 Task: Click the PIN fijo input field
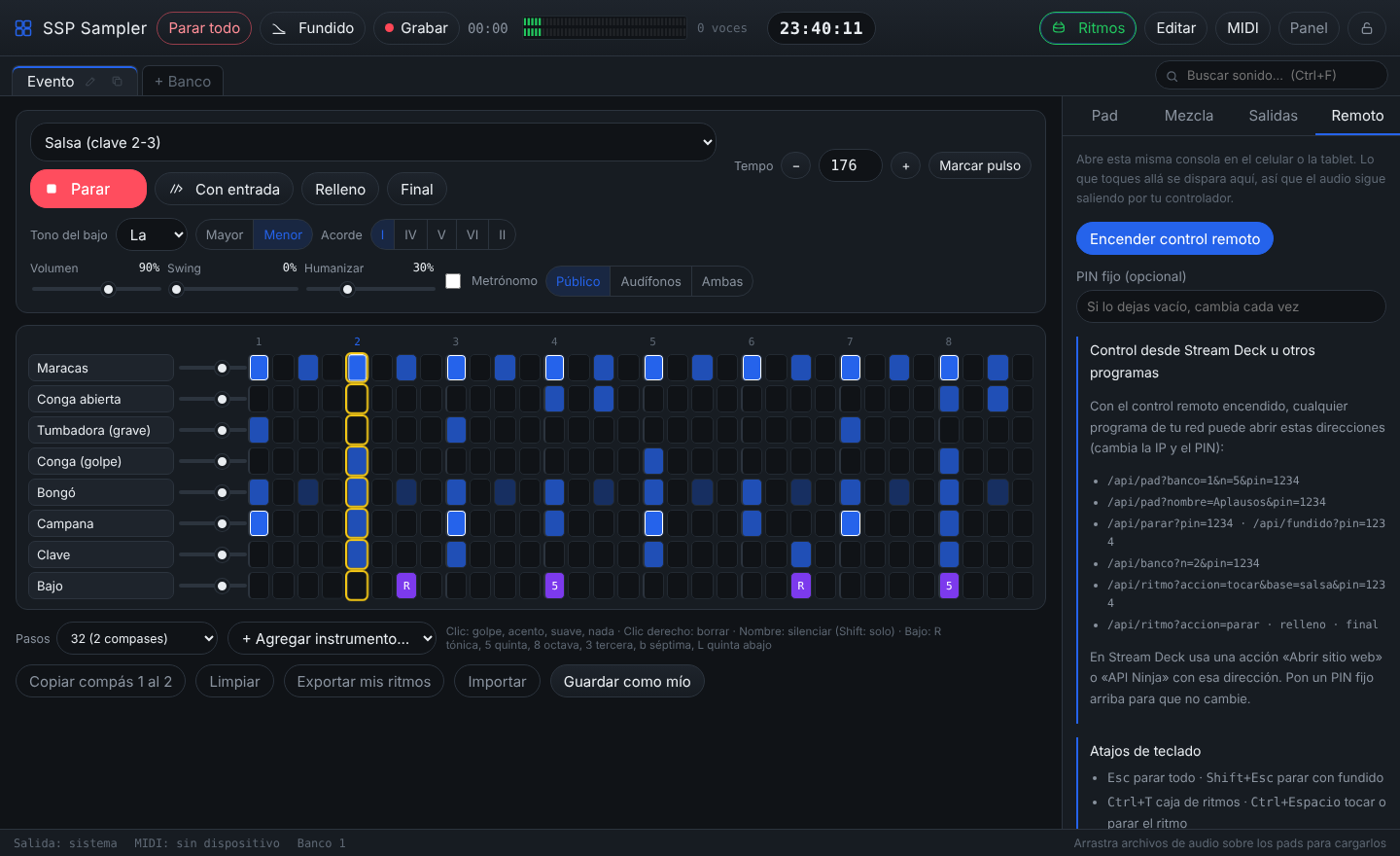1231,306
